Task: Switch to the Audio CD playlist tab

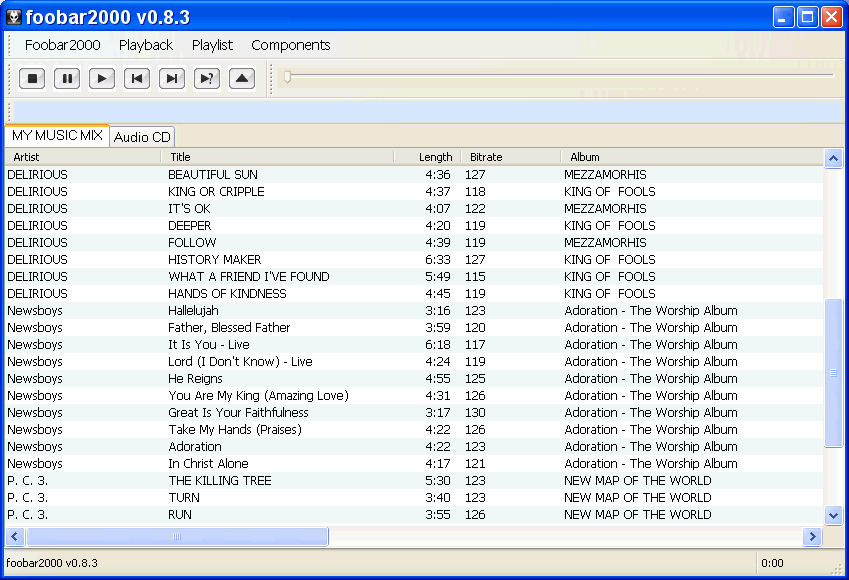Action: click(x=142, y=137)
